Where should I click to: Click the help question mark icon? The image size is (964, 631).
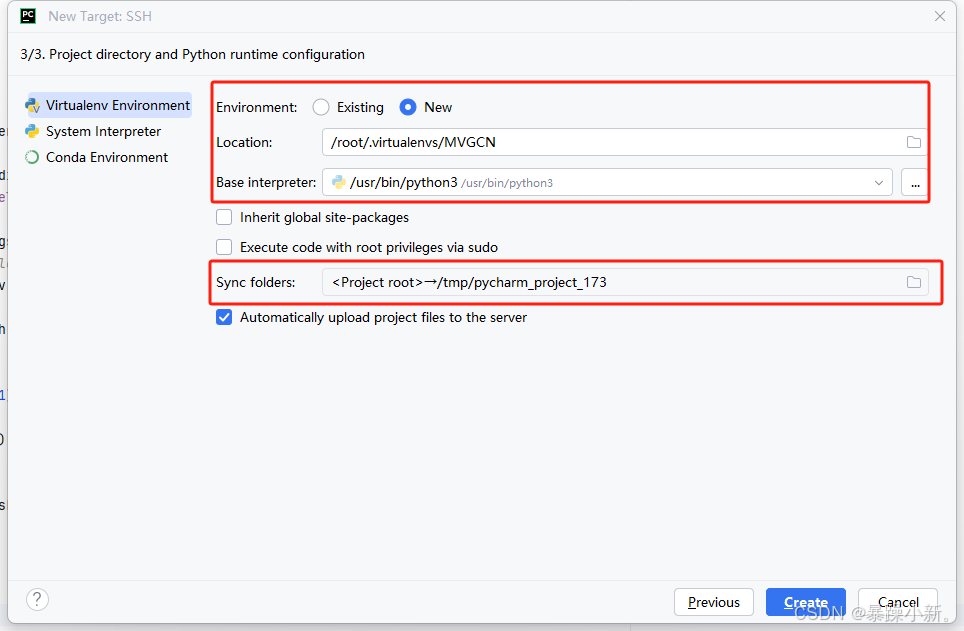click(x=37, y=599)
